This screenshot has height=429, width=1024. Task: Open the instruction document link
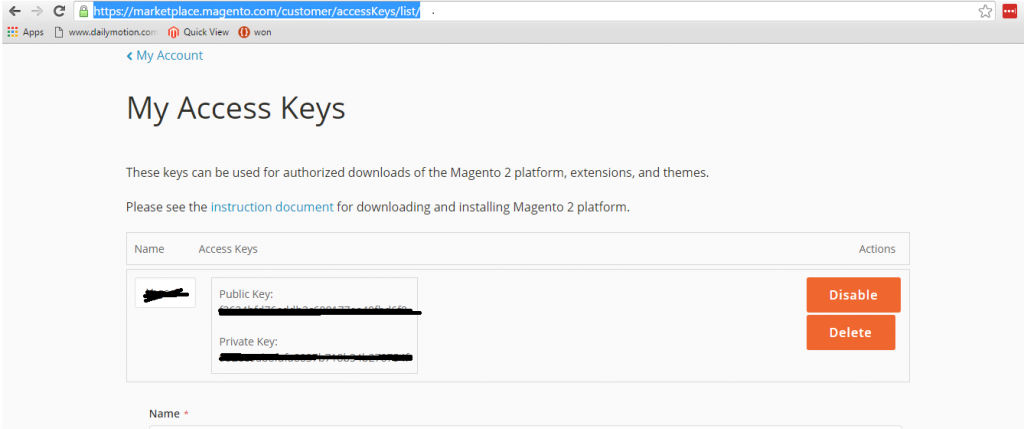272,207
